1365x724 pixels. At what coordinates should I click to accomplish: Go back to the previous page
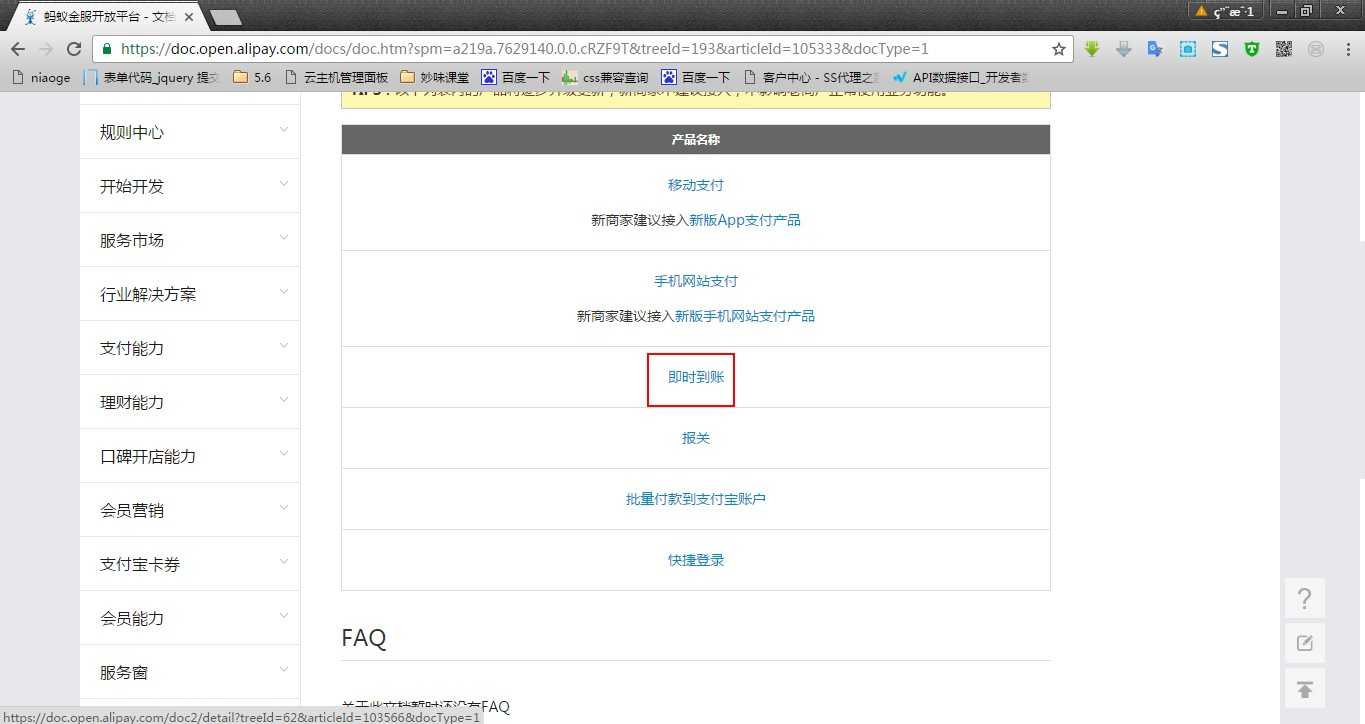pos(17,49)
